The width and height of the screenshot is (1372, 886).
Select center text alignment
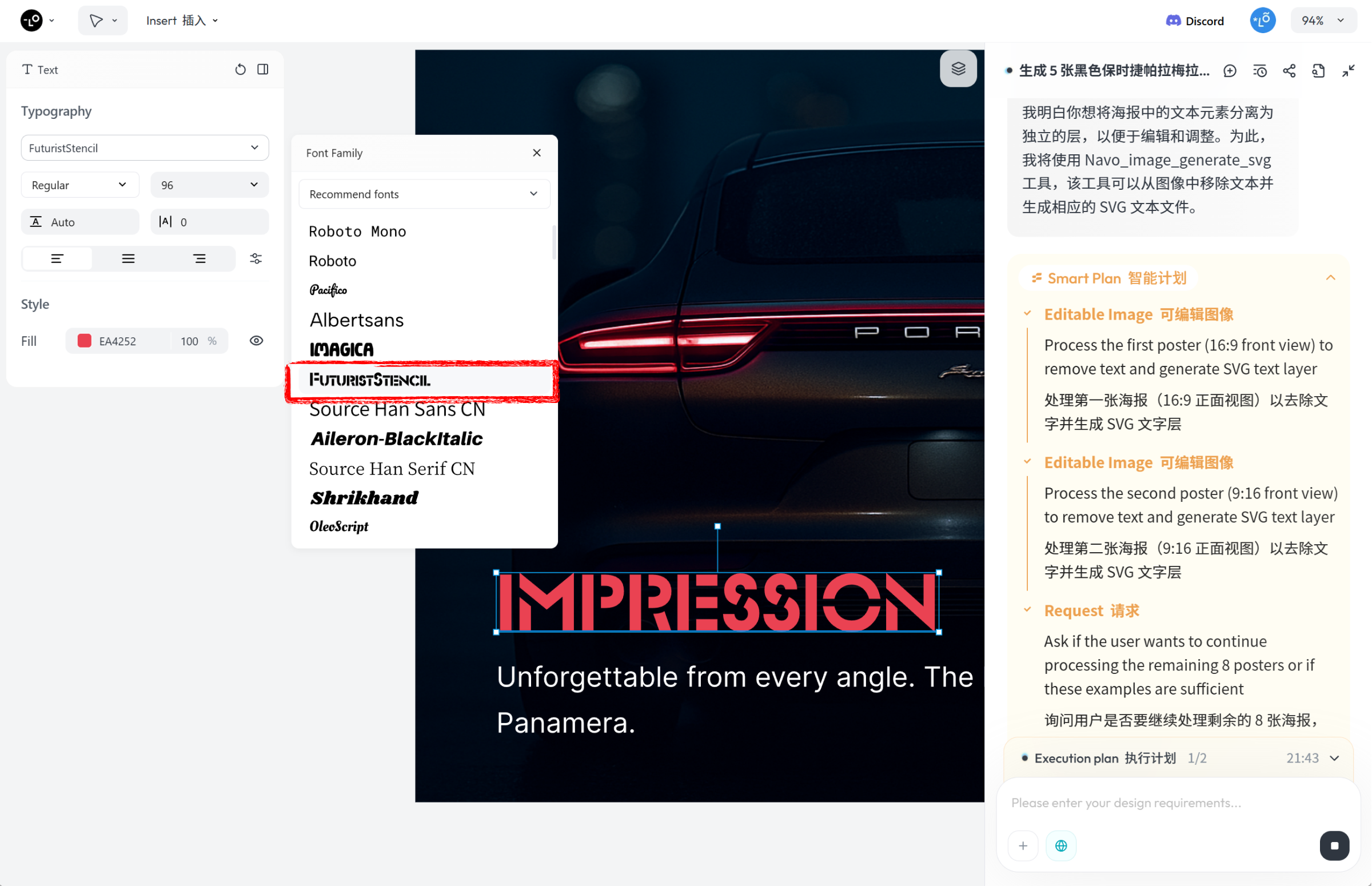point(128,259)
